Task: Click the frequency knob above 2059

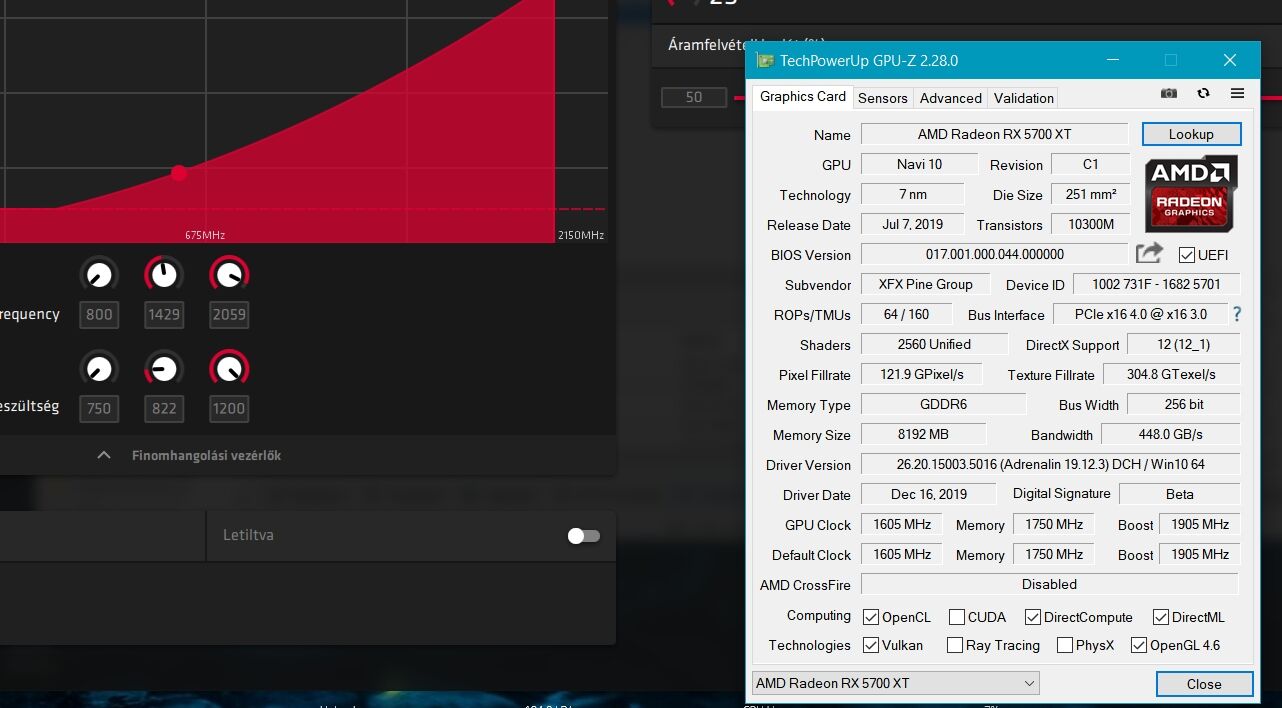Action: coord(229,274)
